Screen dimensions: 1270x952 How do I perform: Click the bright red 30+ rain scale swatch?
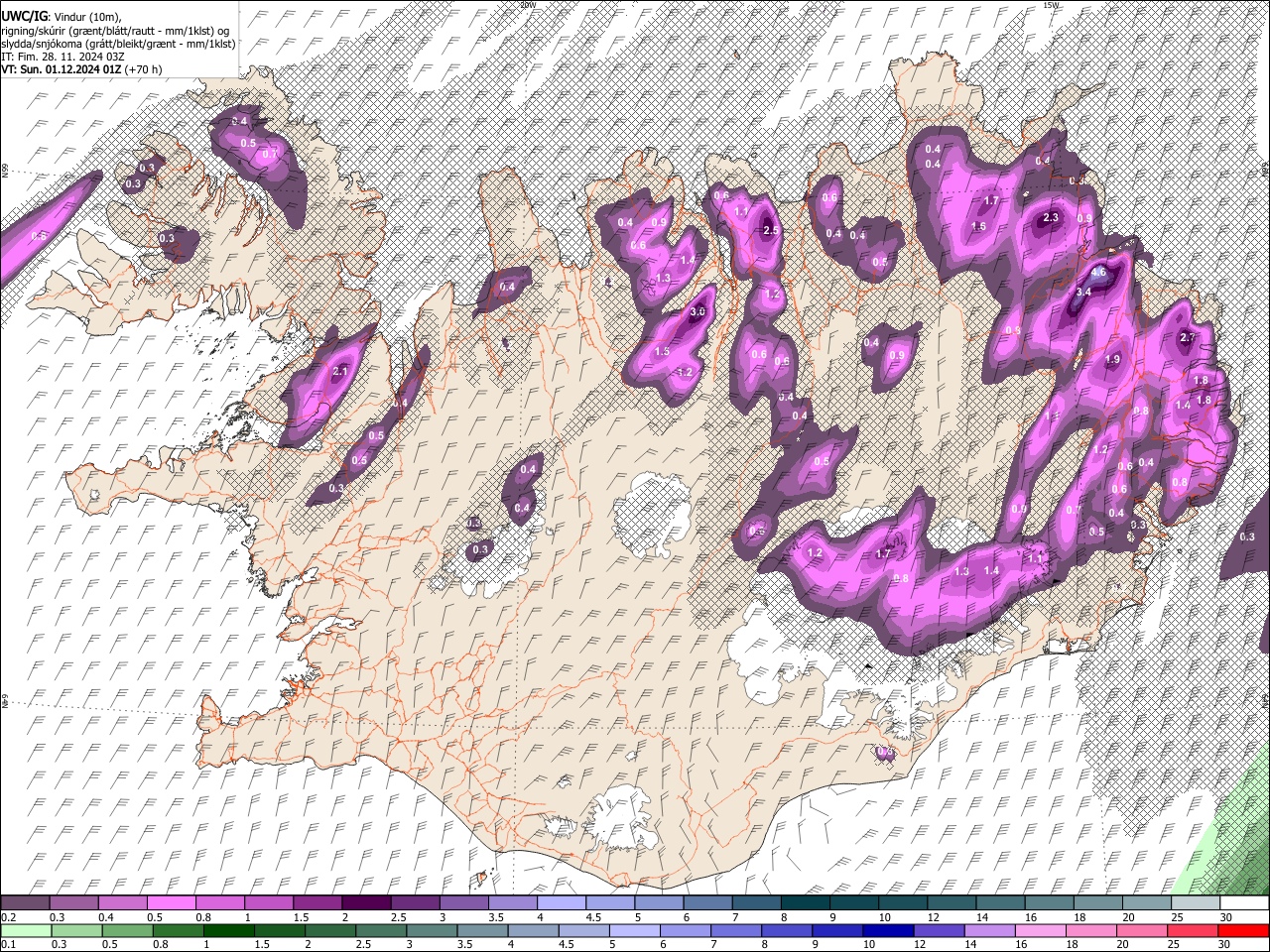point(1244,930)
